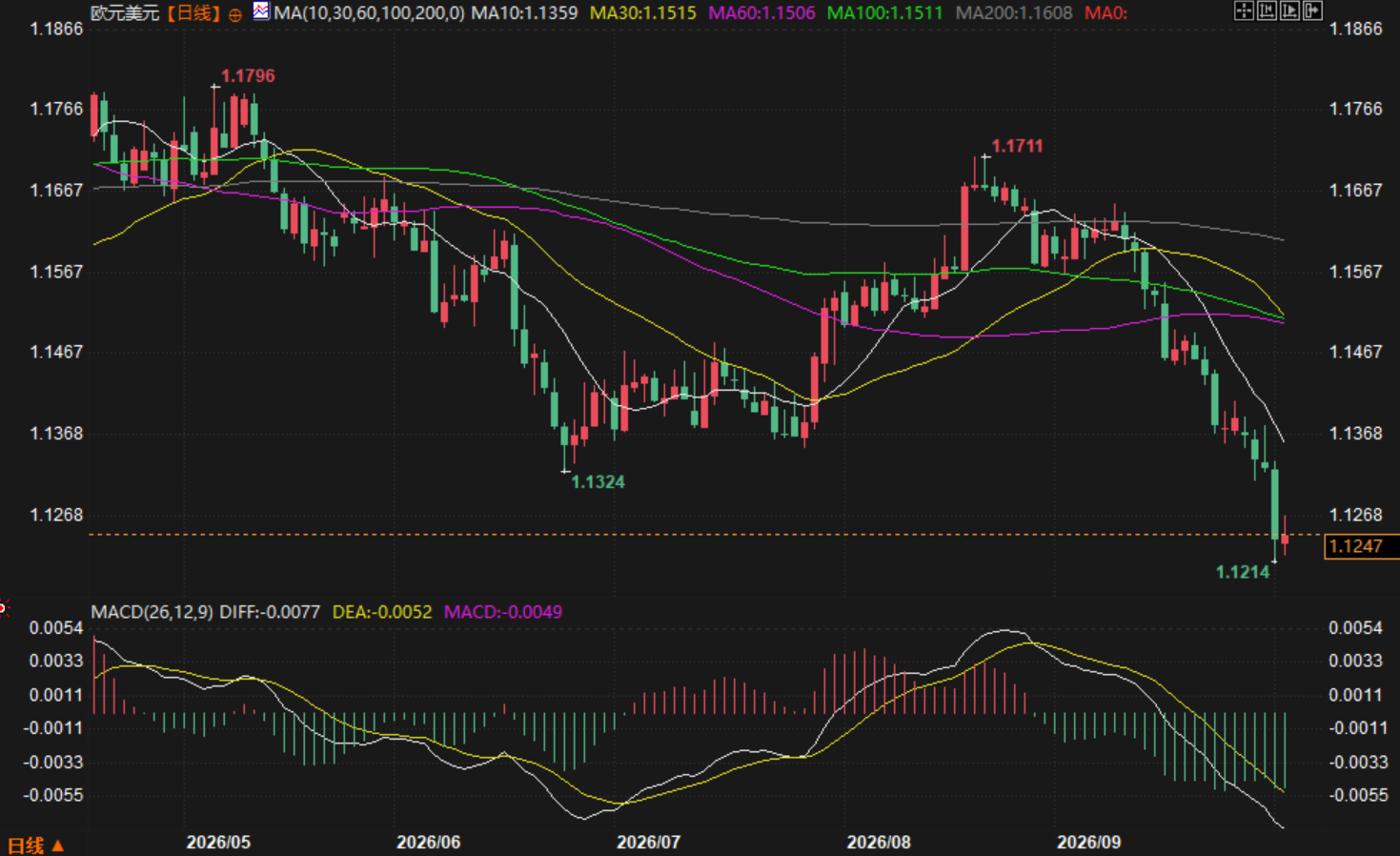Click the magenta MACD:-0.0049 readout
Image resolution: width=1400 pixels, height=856 pixels.
pos(503,612)
